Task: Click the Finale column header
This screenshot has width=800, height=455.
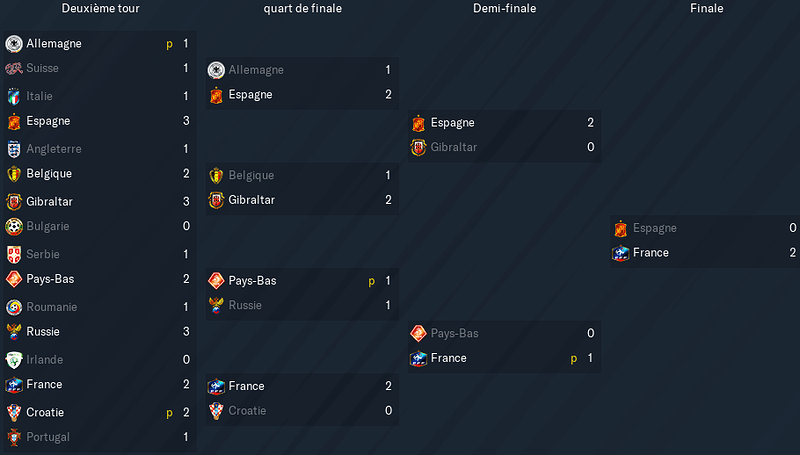Action: 707,8
